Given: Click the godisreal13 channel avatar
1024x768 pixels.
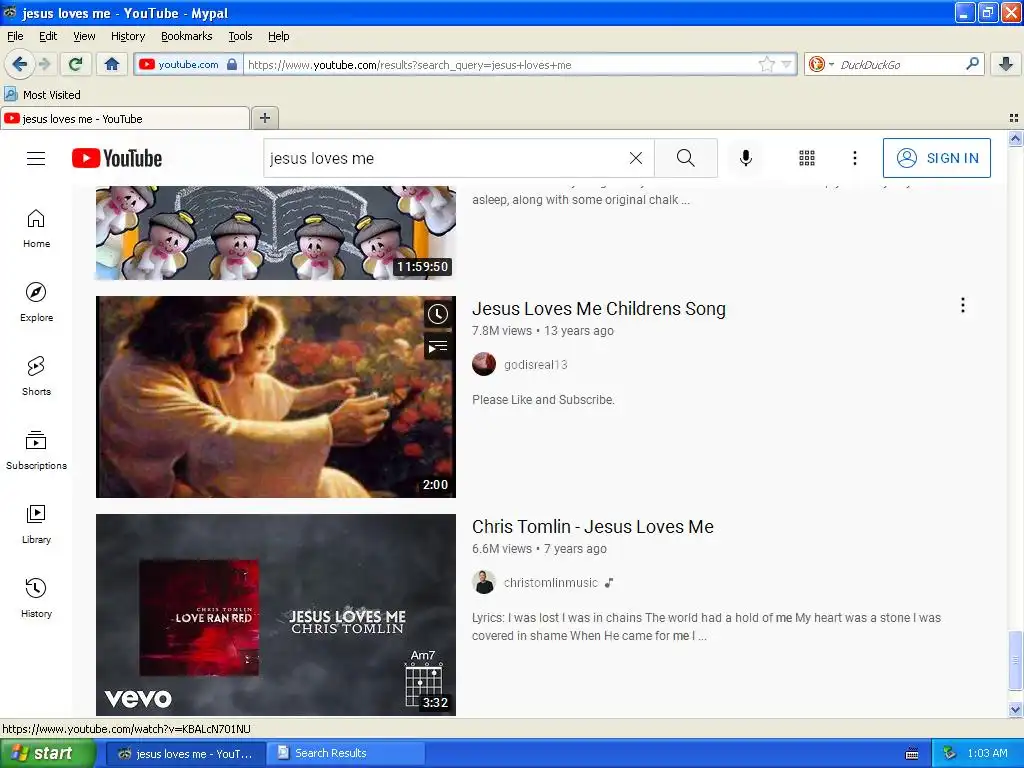Looking at the screenshot, I should coord(484,364).
